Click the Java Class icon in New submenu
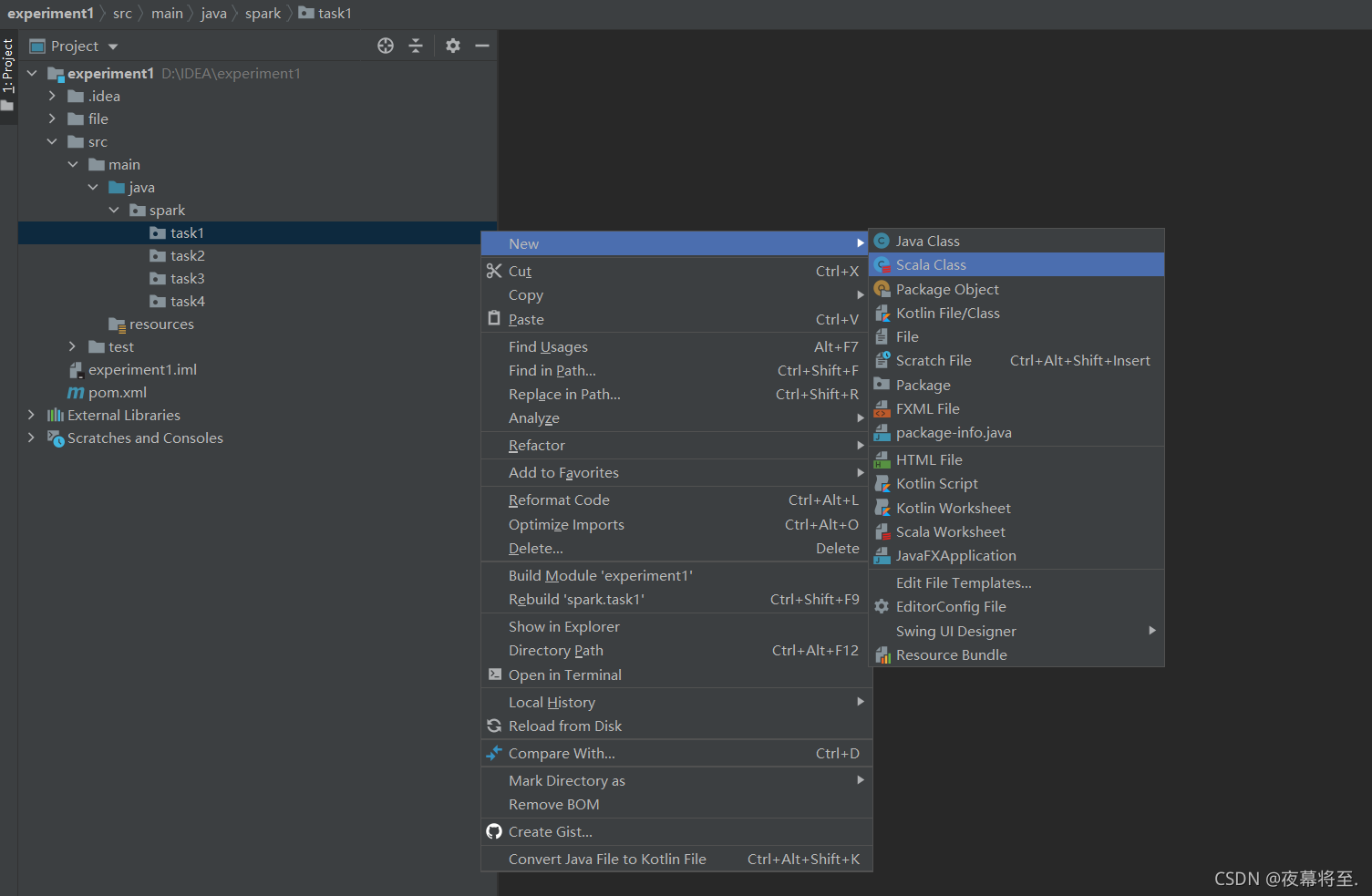This screenshot has width=1372, height=896. pyautogui.click(x=882, y=241)
